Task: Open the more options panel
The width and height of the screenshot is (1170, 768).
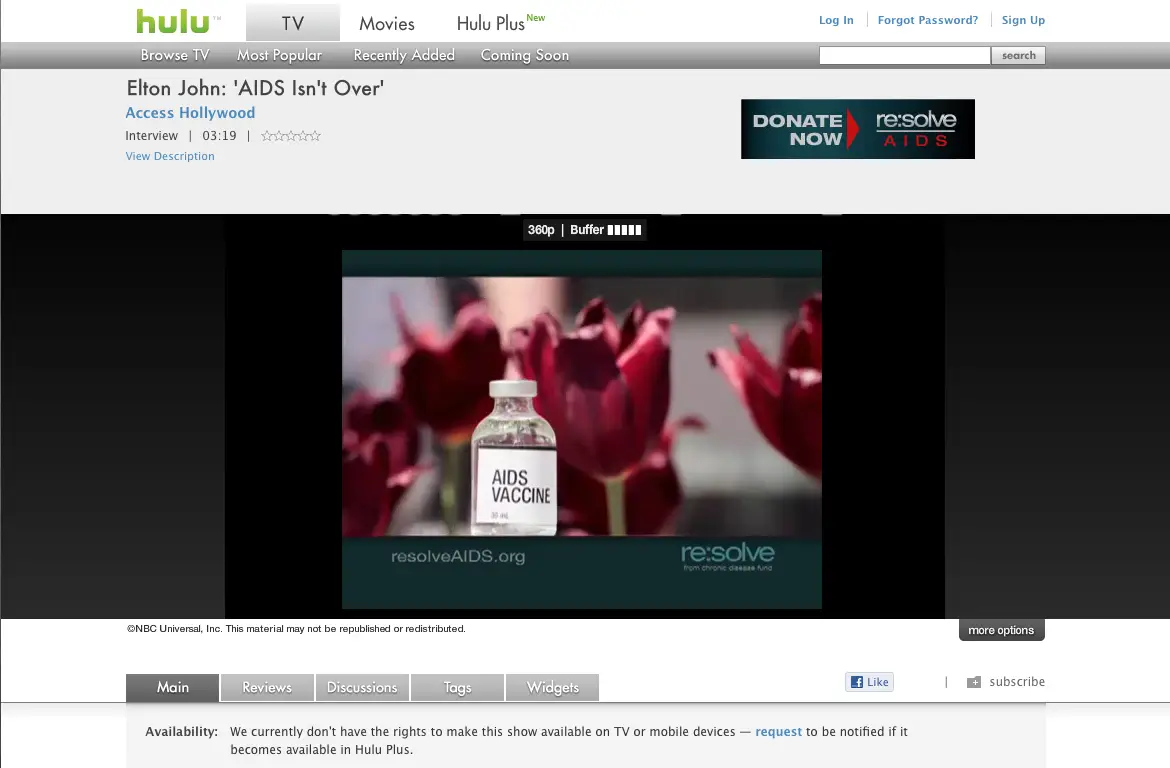Action: coord(1001,630)
